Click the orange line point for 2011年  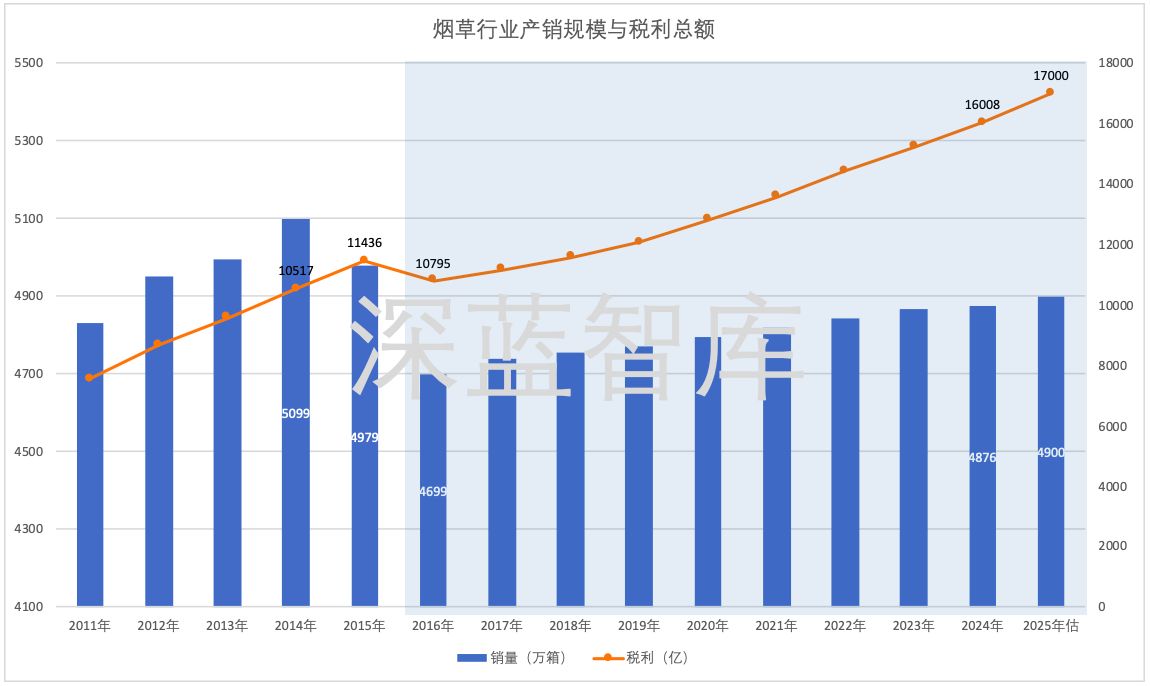pyautogui.click(x=89, y=378)
